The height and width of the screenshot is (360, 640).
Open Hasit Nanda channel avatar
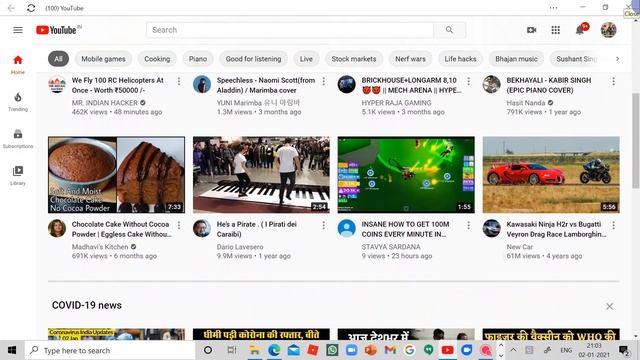pos(491,84)
